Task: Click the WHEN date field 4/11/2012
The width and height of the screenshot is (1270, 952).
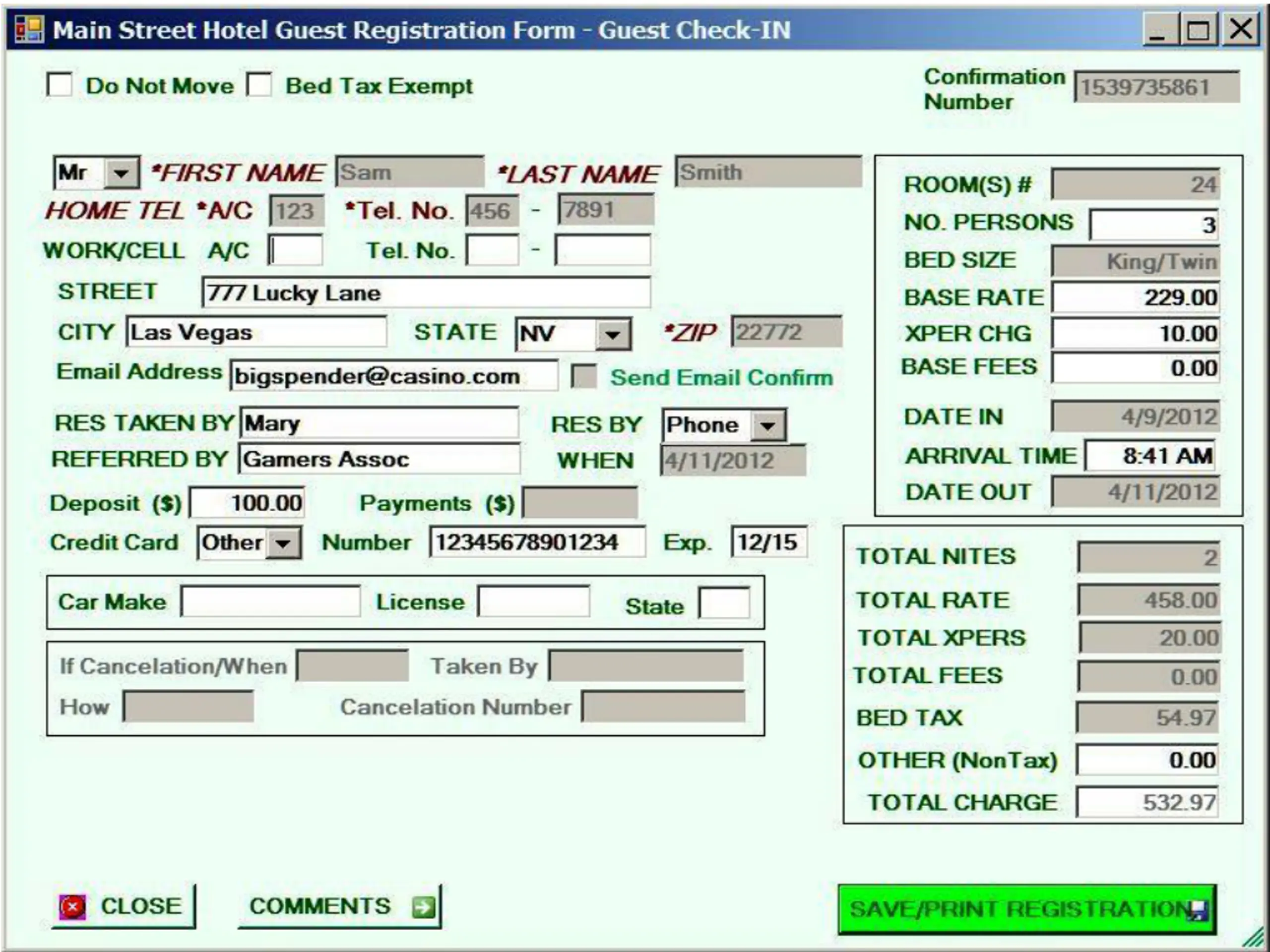Action: pos(733,460)
